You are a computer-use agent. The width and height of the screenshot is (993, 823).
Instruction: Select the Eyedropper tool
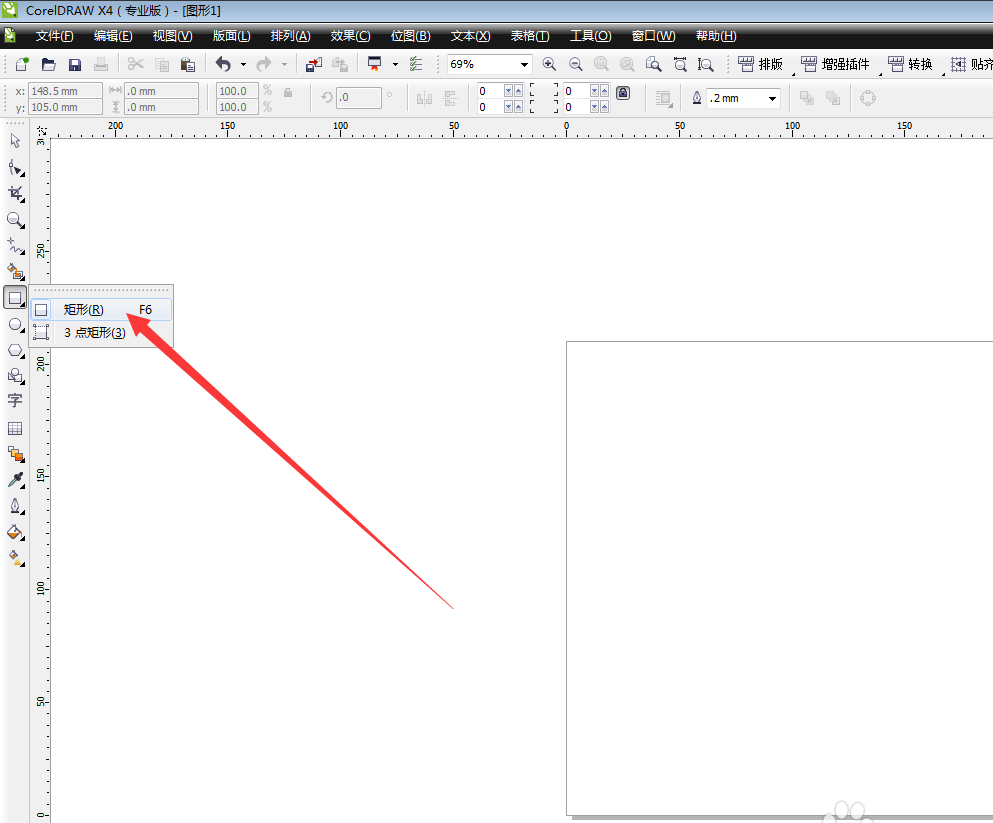15,480
